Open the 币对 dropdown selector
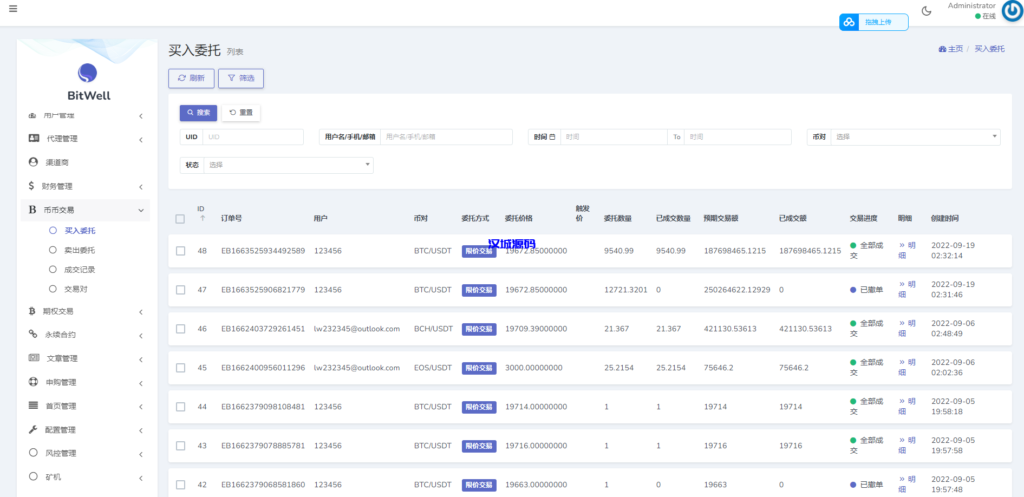The height and width of the screenshot is (497, 1024). coord(915,137)
